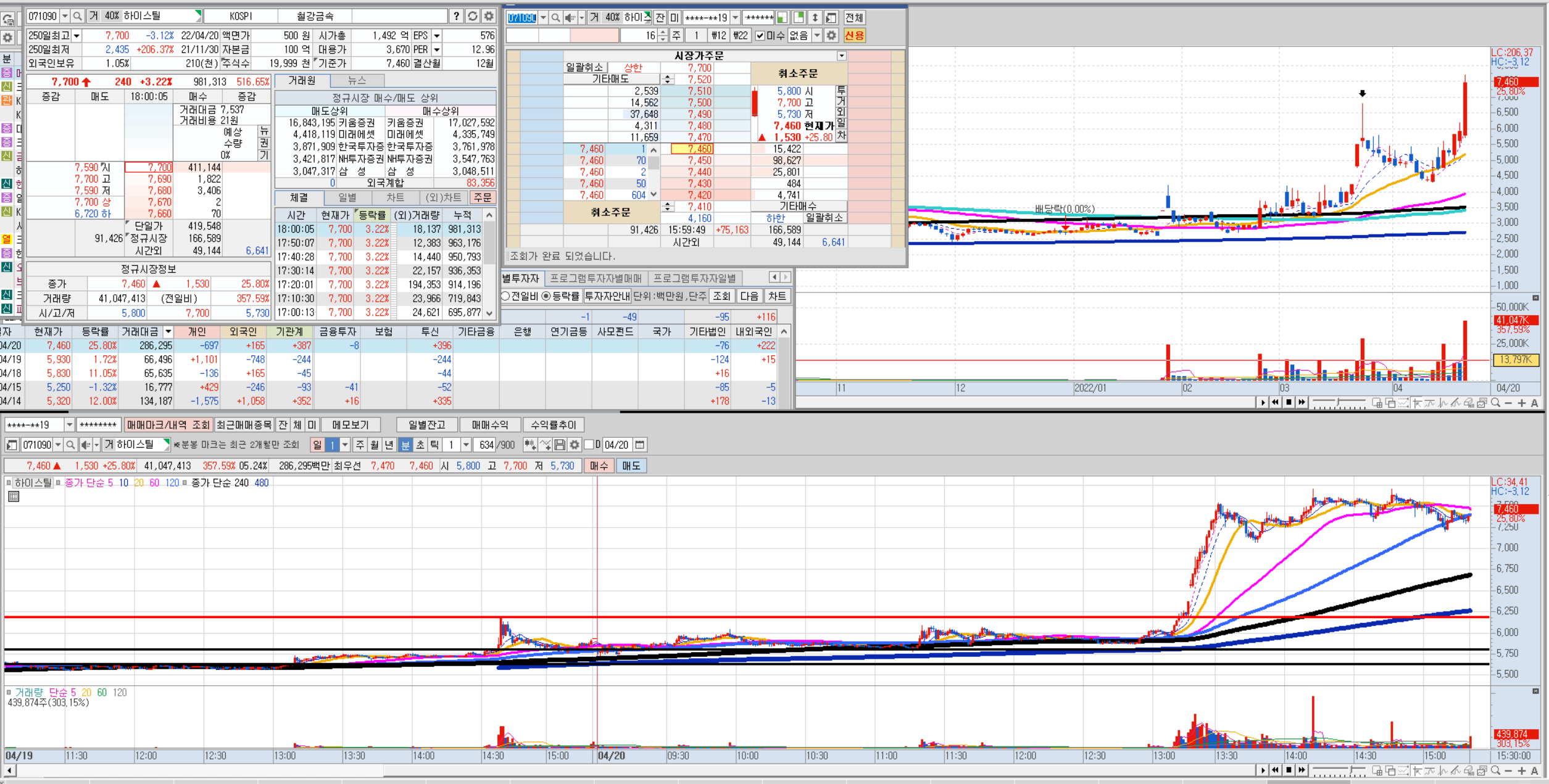Image resolution: width=1549 pixels, height=784 pixels.
Task: Open the 250일최고 dropdown arrow
Action: (77, 36)
